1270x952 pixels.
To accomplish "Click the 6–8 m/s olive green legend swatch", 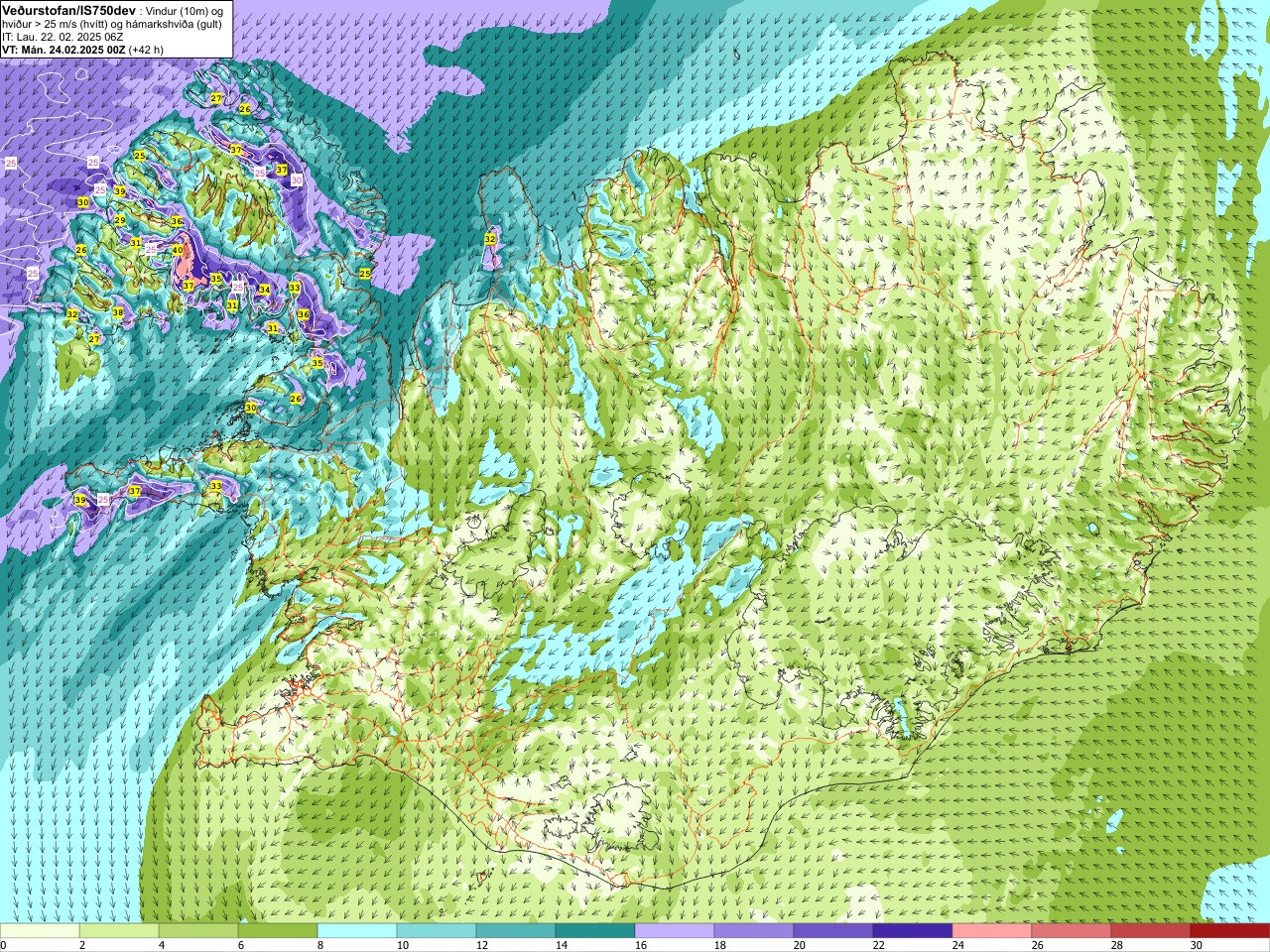I will click(278, 931).
